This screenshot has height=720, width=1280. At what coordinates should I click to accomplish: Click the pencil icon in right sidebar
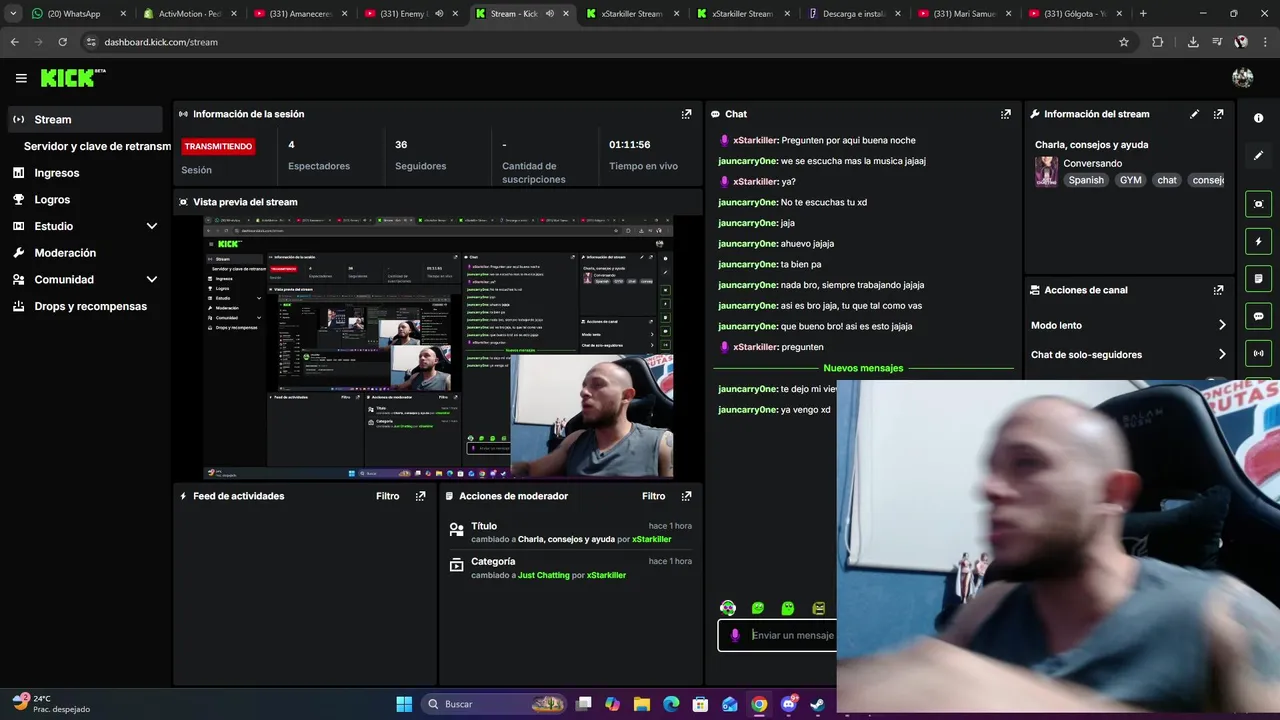[x=1258, y=155]
